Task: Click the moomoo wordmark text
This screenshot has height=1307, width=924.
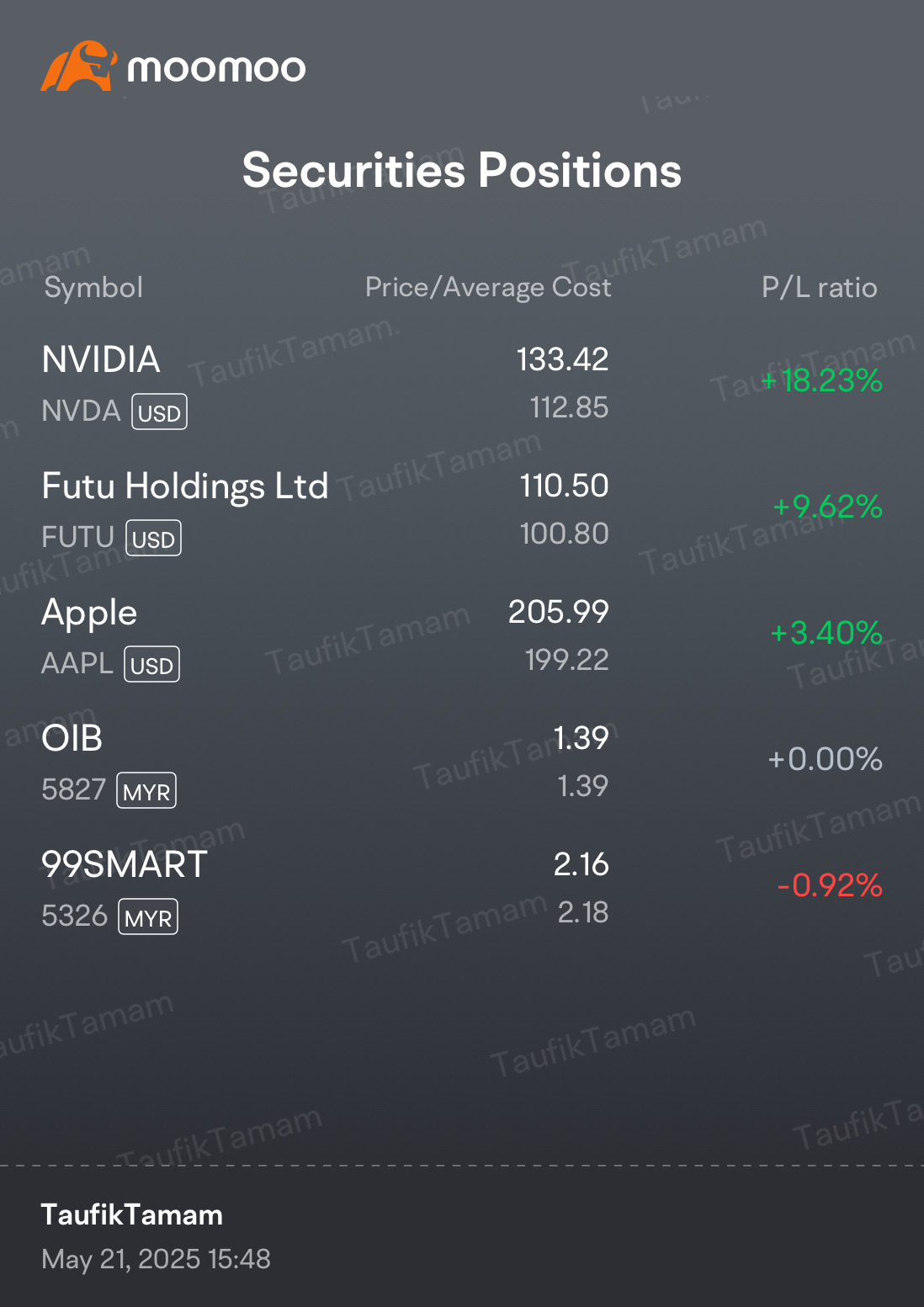Action: point(216,68)
